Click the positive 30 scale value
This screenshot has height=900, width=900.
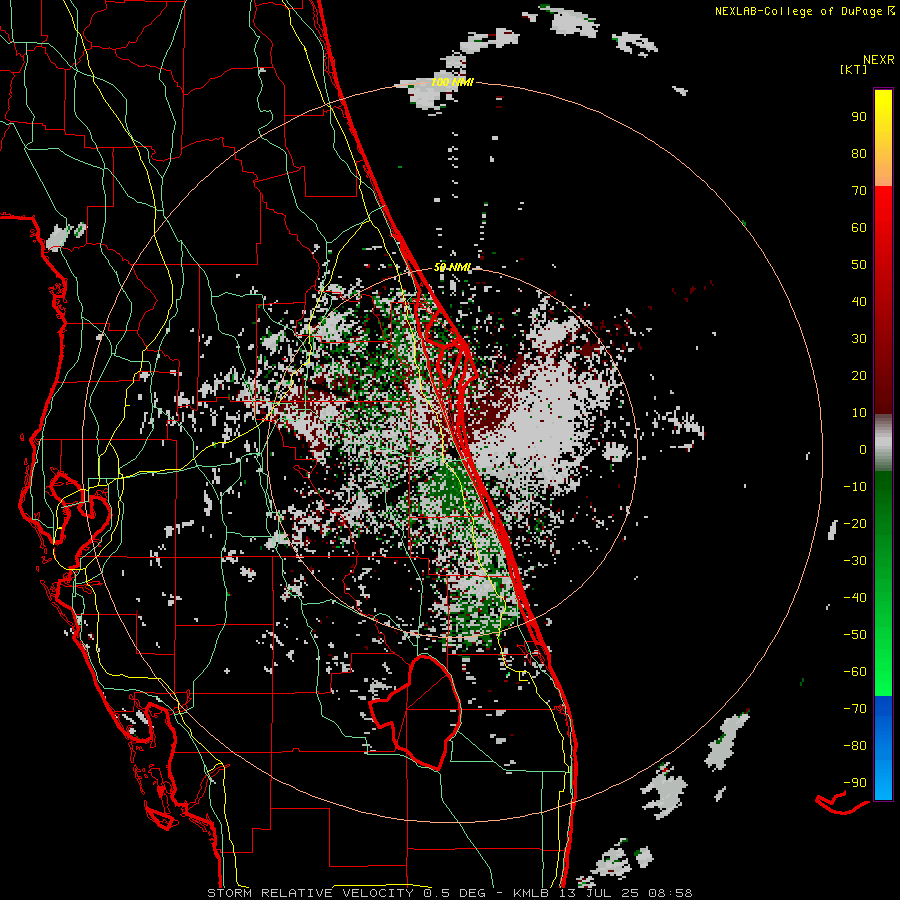coord(859,339)
